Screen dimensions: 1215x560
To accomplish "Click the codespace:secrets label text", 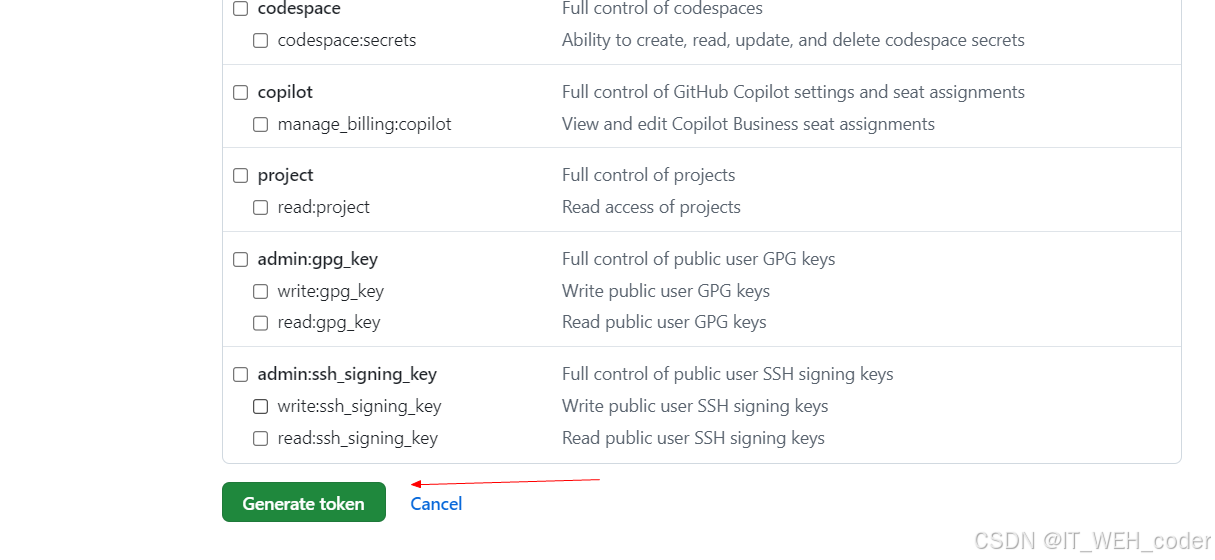I will [347, 41].
